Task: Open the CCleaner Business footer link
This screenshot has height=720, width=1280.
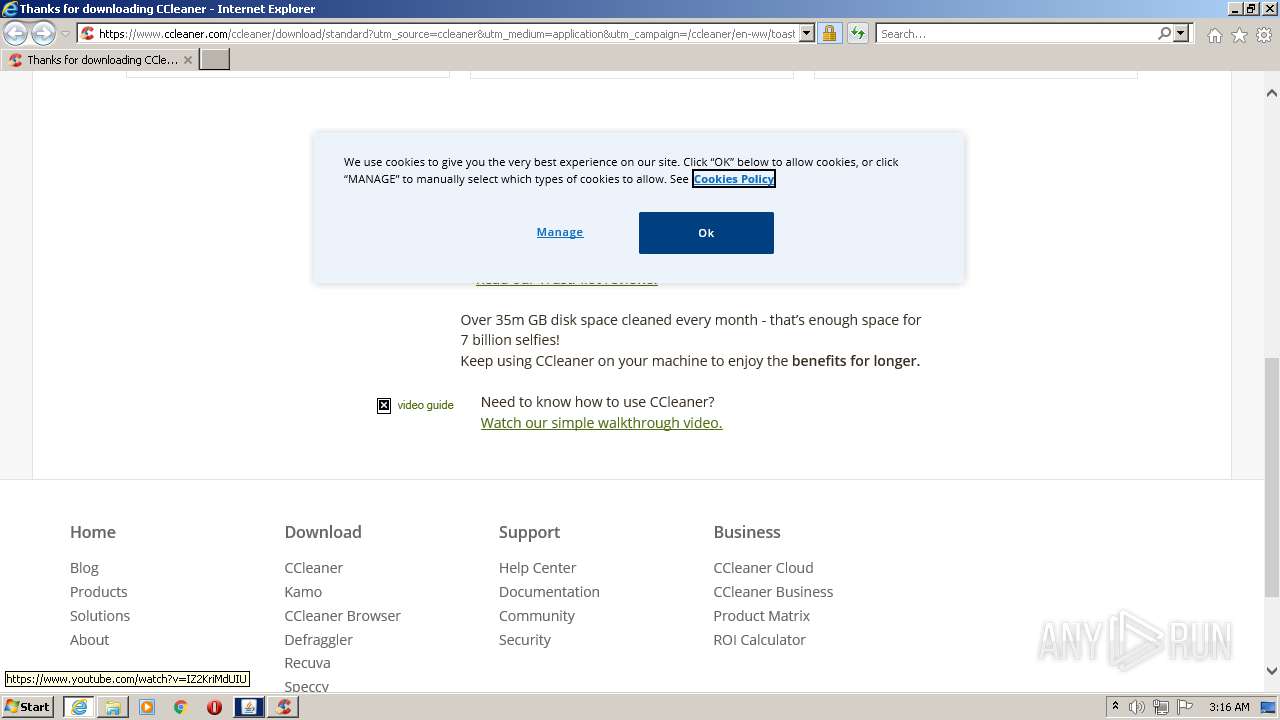Action: 773,592
